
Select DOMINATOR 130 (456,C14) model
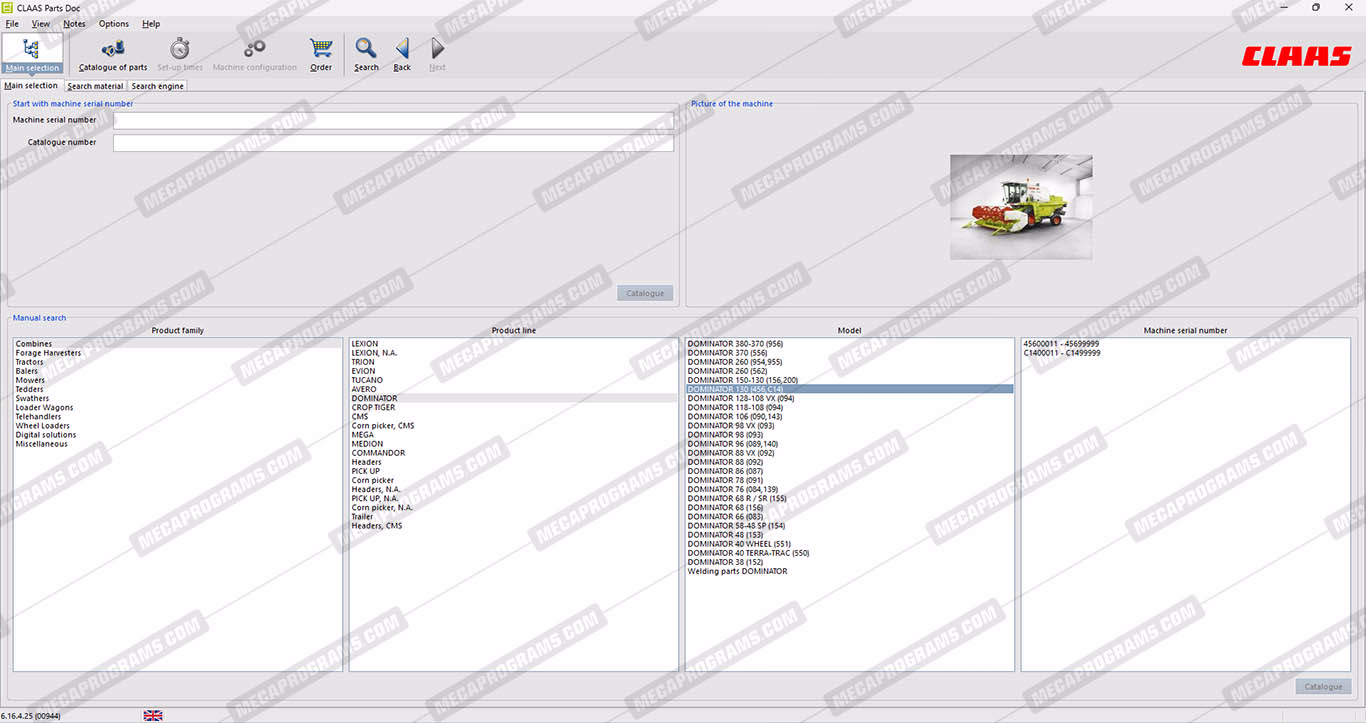click(x=850, y=389)
